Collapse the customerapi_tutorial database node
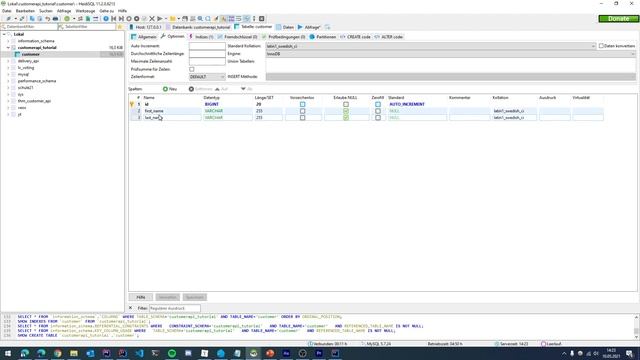This screenshot has width=640, height=360. [x=8, y=48]
